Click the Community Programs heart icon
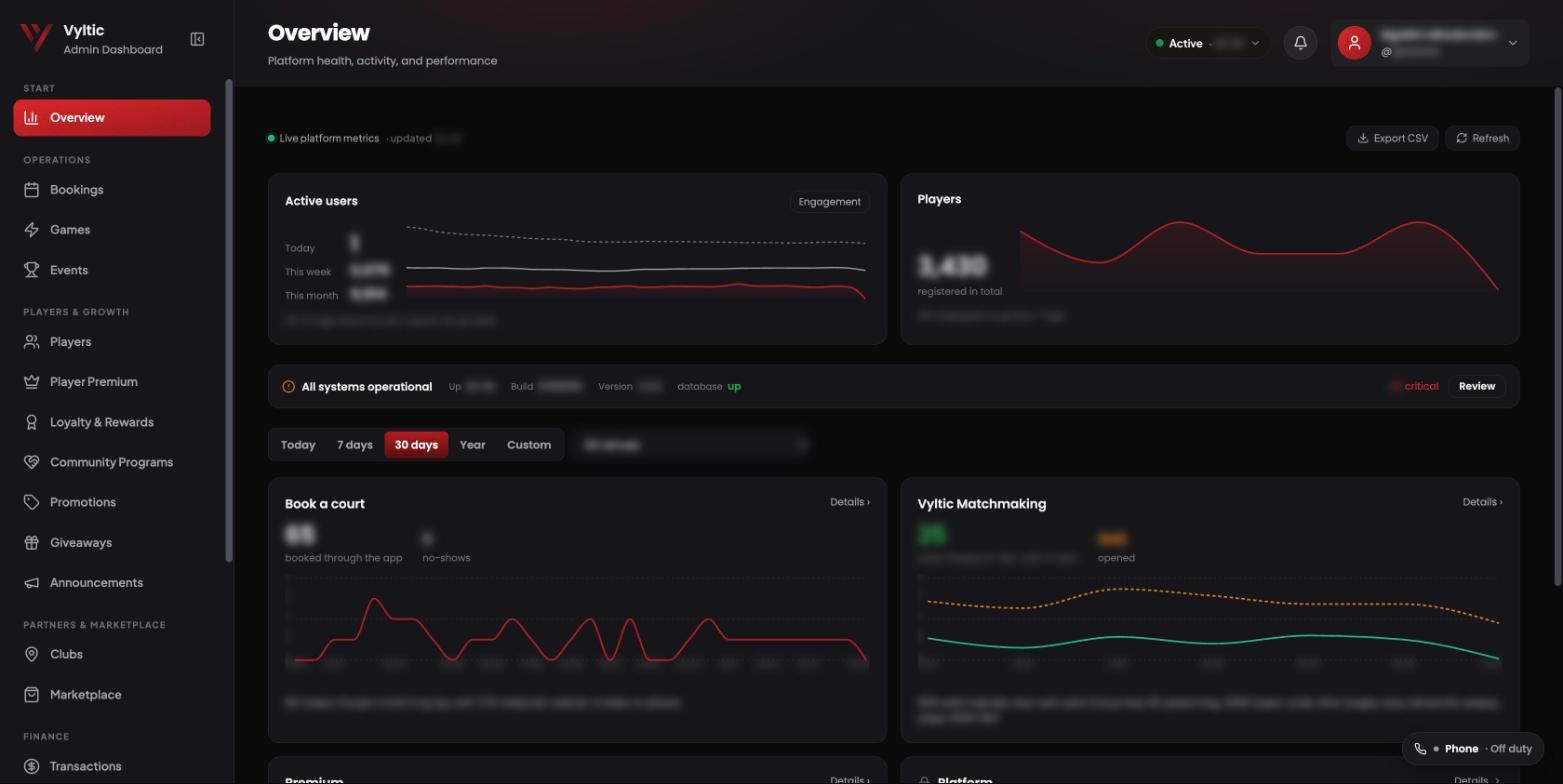Viewport: 1563px width, 784px height. click(32, 462)
